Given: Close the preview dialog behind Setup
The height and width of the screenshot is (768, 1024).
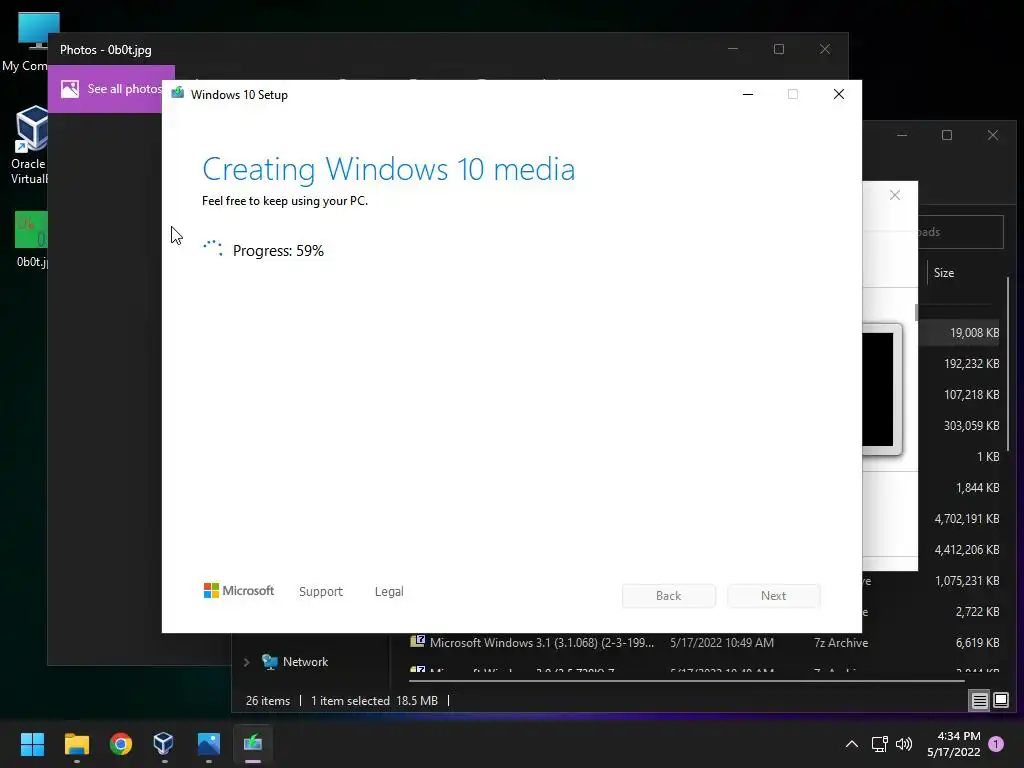Looking at the screenshot, I should (x=895, y=195).
